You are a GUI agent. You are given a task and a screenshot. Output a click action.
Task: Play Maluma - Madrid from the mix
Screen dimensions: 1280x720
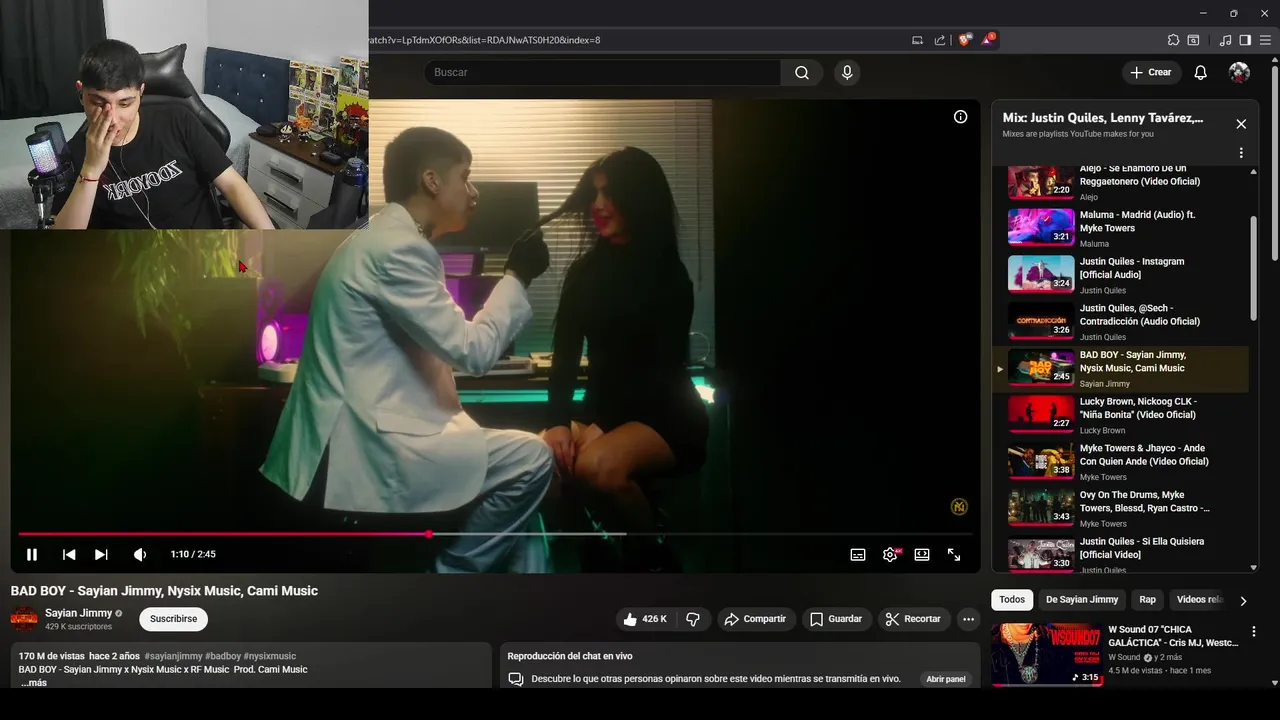click(x=1120, y=228)
